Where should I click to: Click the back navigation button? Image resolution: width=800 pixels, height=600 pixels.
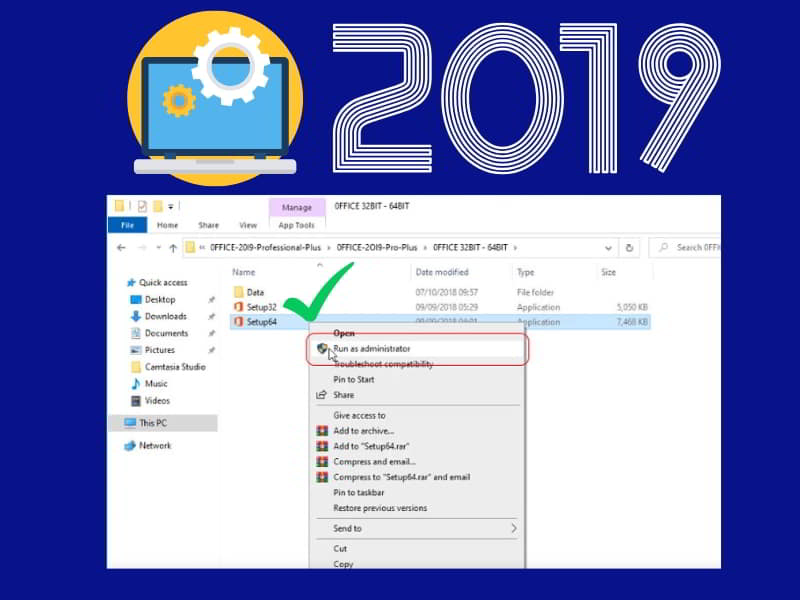(122, 246)
